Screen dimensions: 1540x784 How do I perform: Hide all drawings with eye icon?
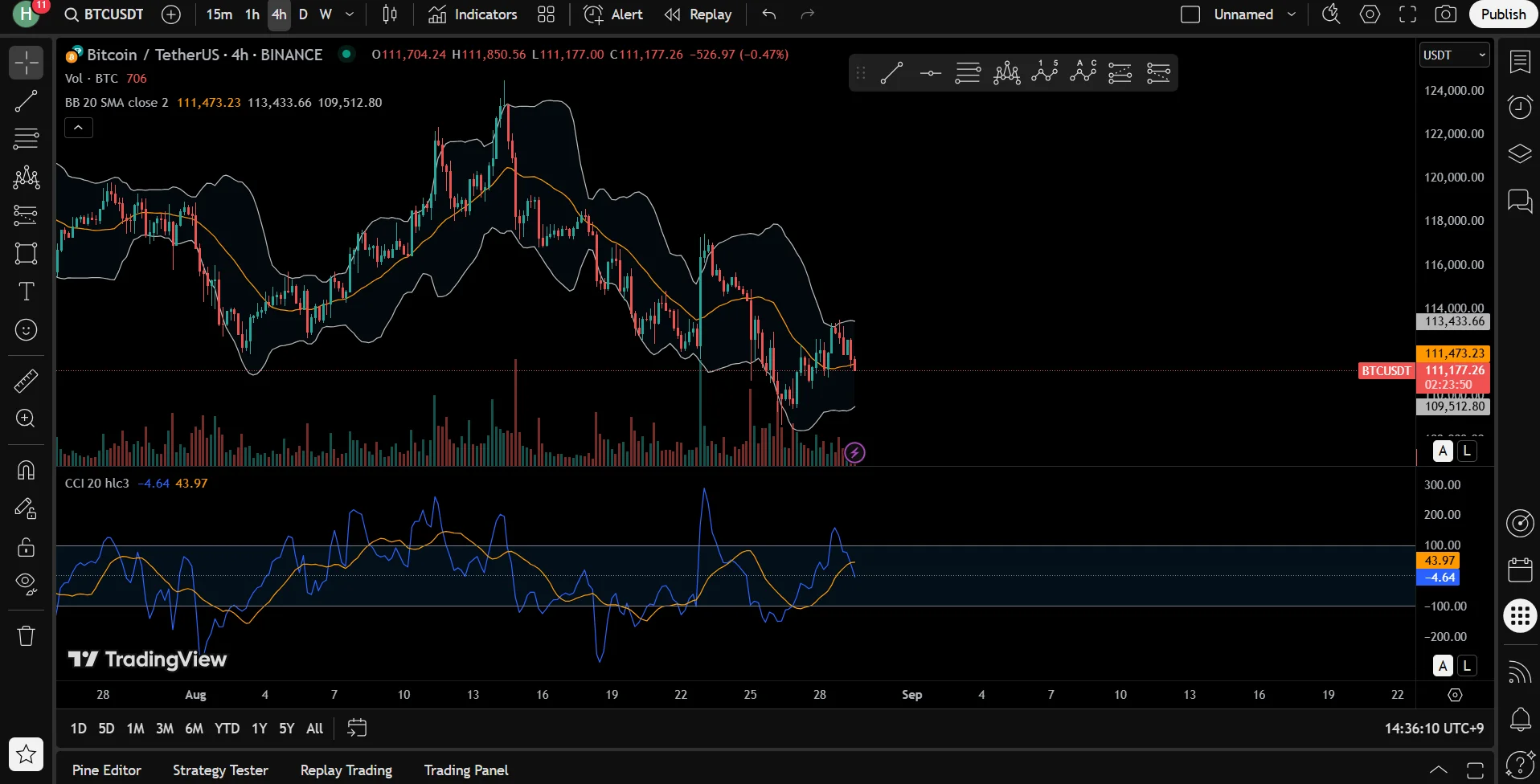26,583
